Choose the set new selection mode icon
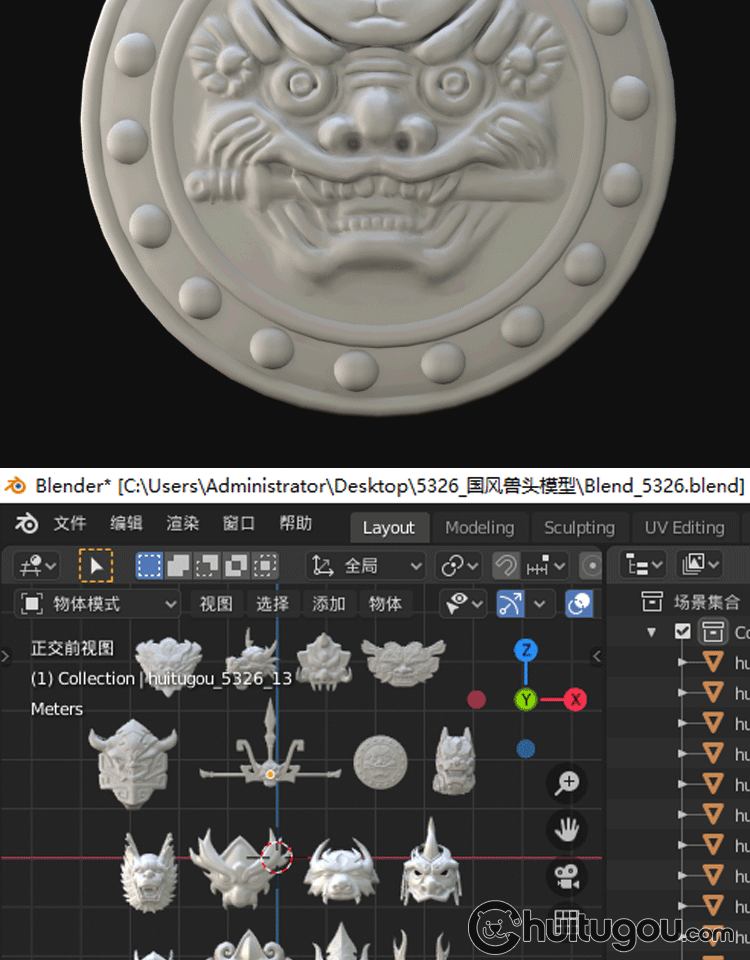The height and width of the screenshot is (960, 750). [x=149, y=566]
